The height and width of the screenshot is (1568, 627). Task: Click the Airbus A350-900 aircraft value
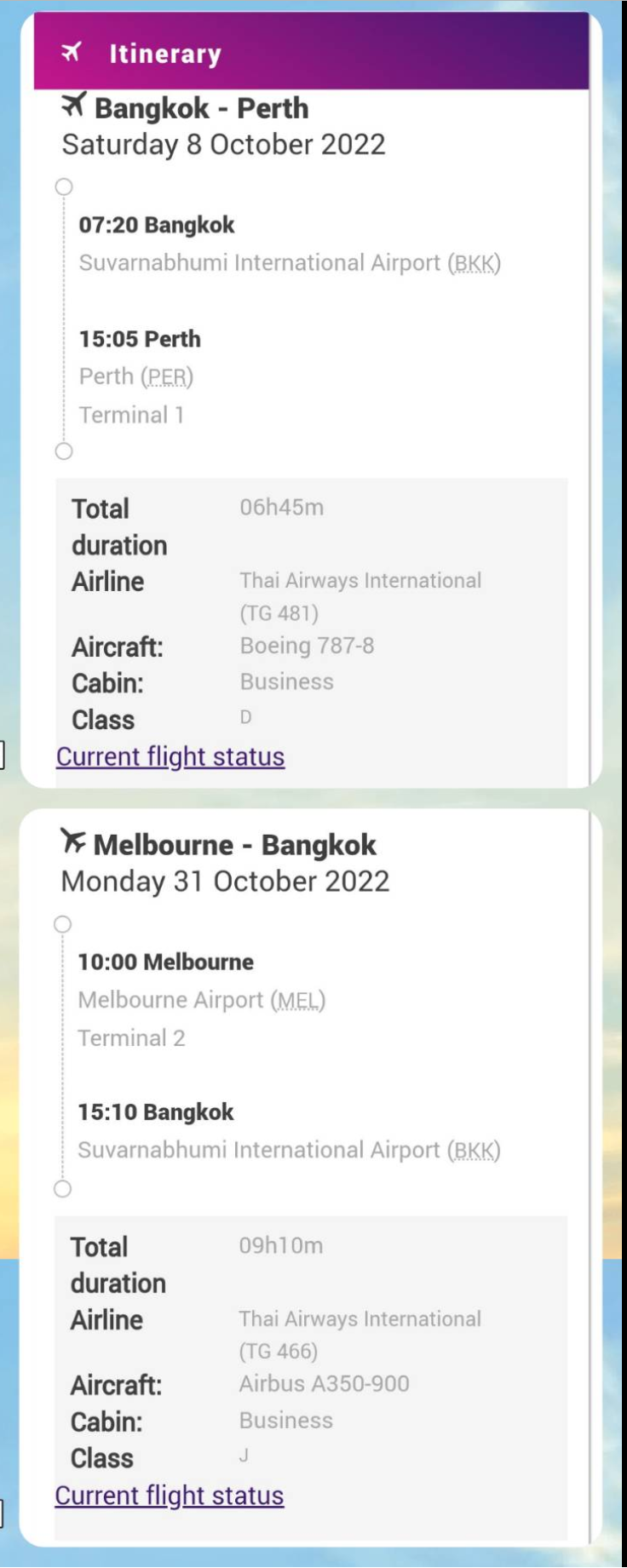(324, 1384)
